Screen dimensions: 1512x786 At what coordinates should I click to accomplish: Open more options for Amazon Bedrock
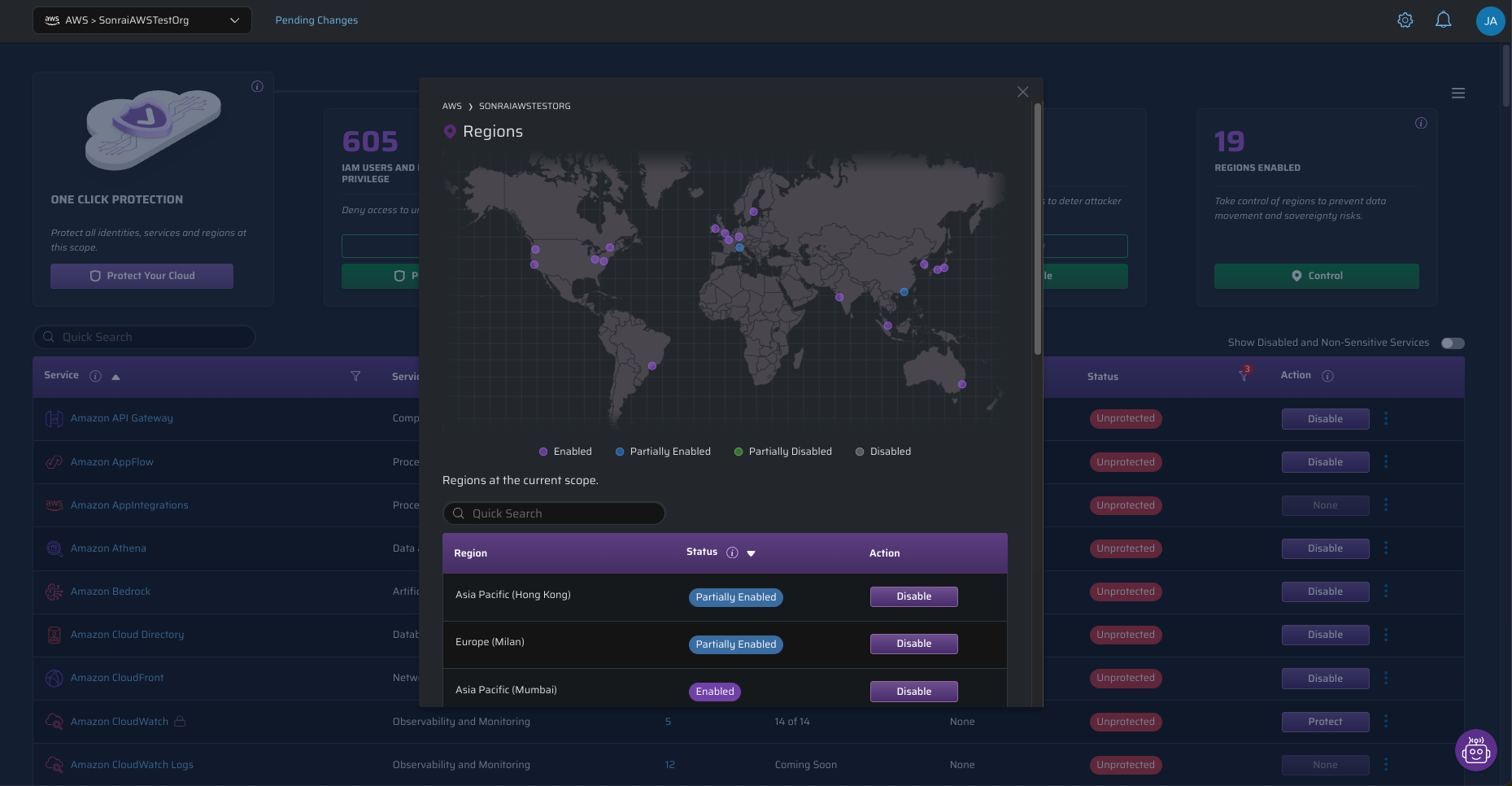point(1386,591)
